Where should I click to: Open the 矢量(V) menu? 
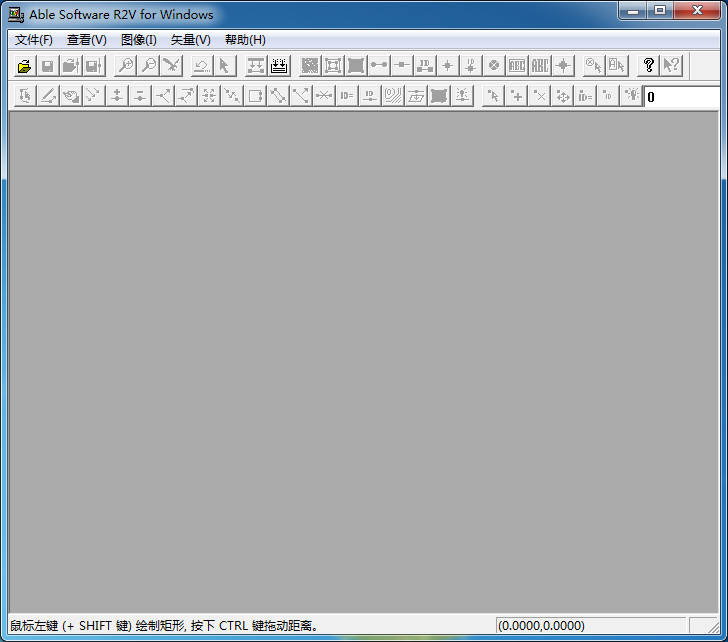pos(191,40)
